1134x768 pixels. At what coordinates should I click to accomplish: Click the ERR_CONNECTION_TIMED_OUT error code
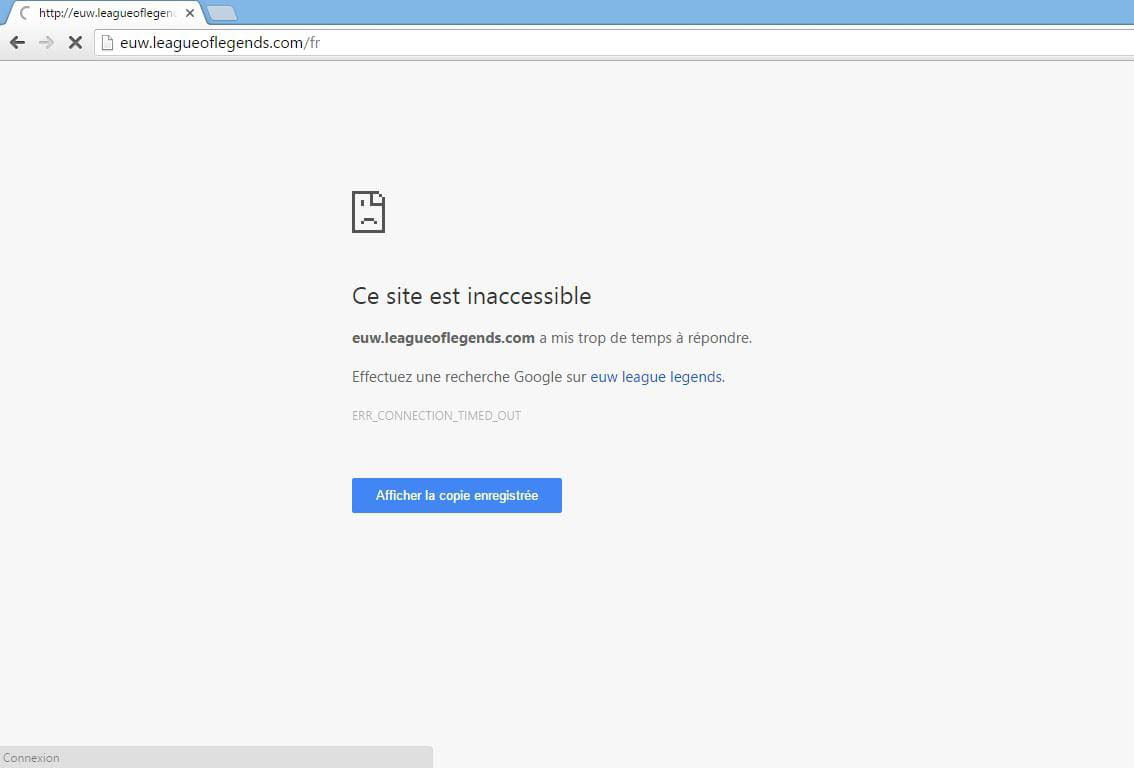click(x=436, y=416)
